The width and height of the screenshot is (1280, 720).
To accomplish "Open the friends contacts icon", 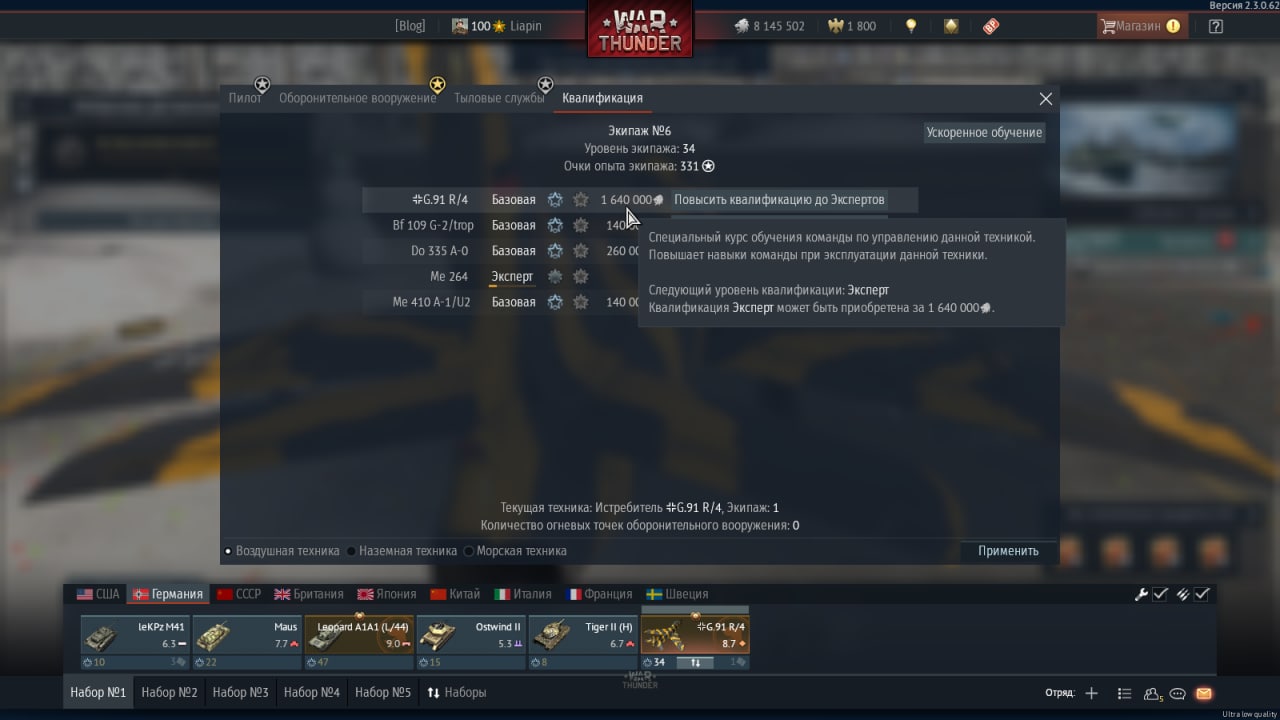I will point(1153,693).
